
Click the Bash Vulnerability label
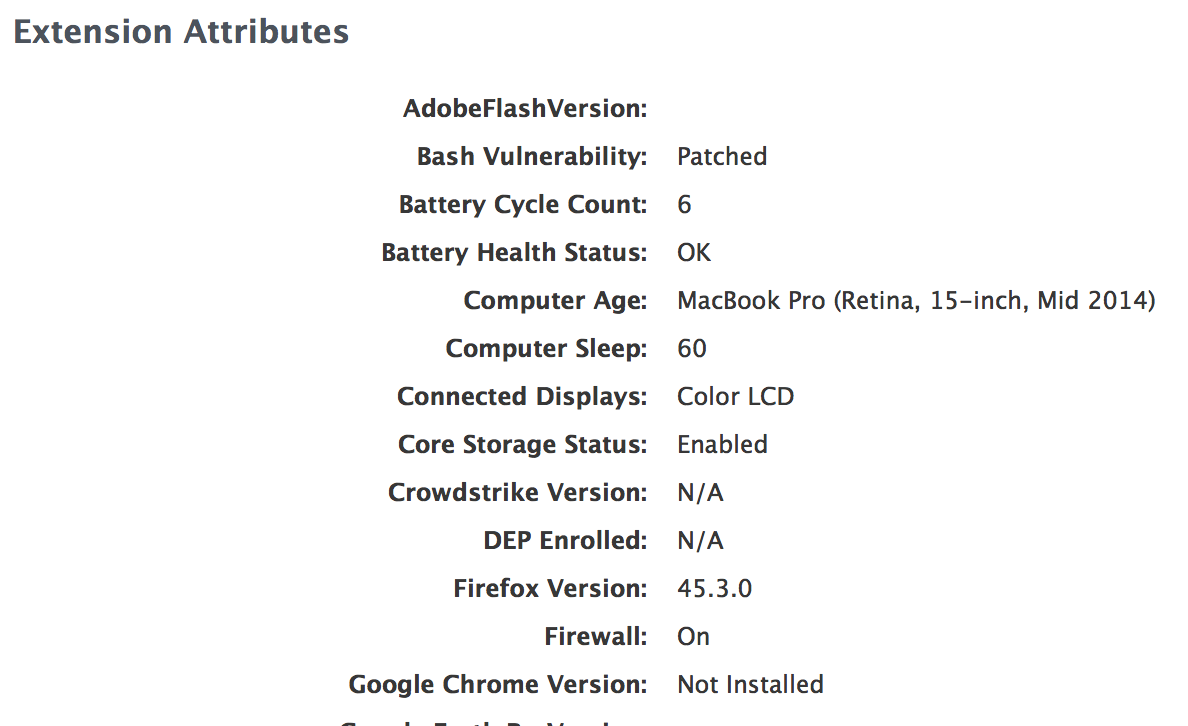point(532,157)
